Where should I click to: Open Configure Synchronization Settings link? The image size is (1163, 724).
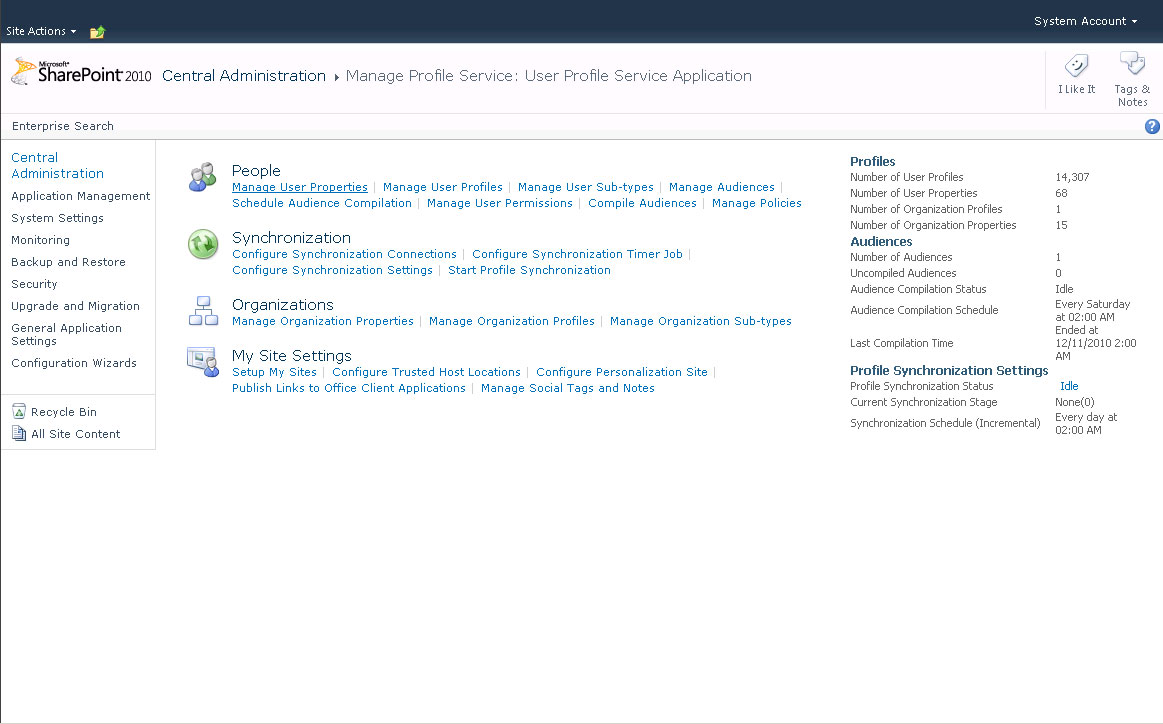[332, 270]
